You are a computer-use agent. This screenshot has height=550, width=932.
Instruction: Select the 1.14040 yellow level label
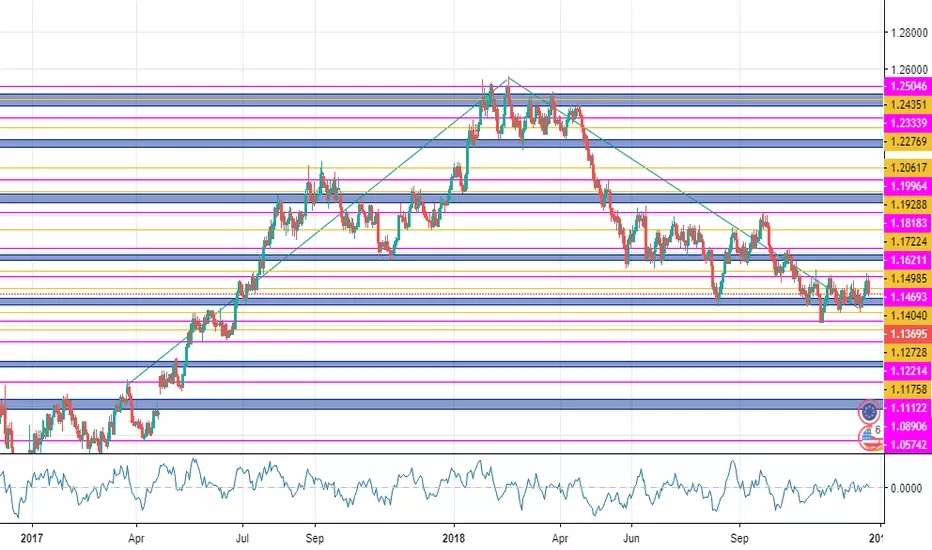pyautogui.click(x=908, y=316)
